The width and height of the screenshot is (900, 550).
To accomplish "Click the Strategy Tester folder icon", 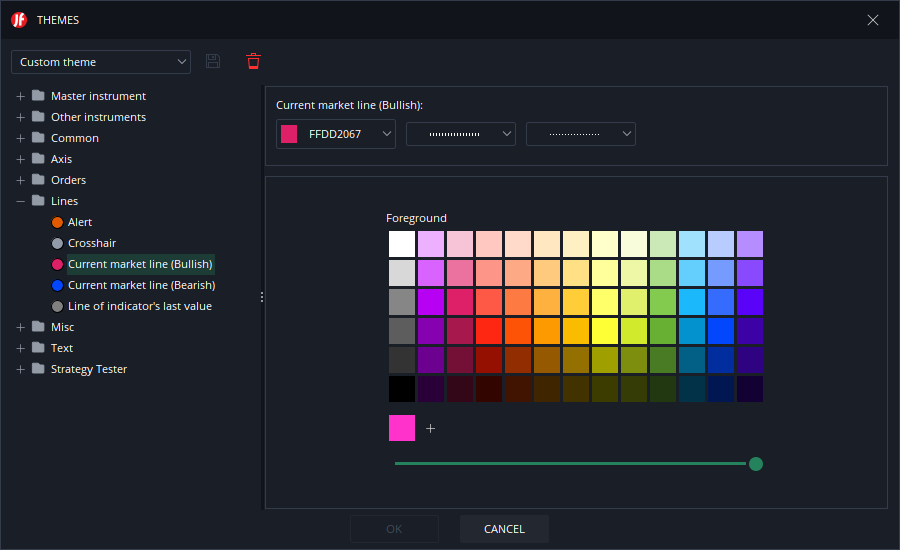I will tap(38, 368).
